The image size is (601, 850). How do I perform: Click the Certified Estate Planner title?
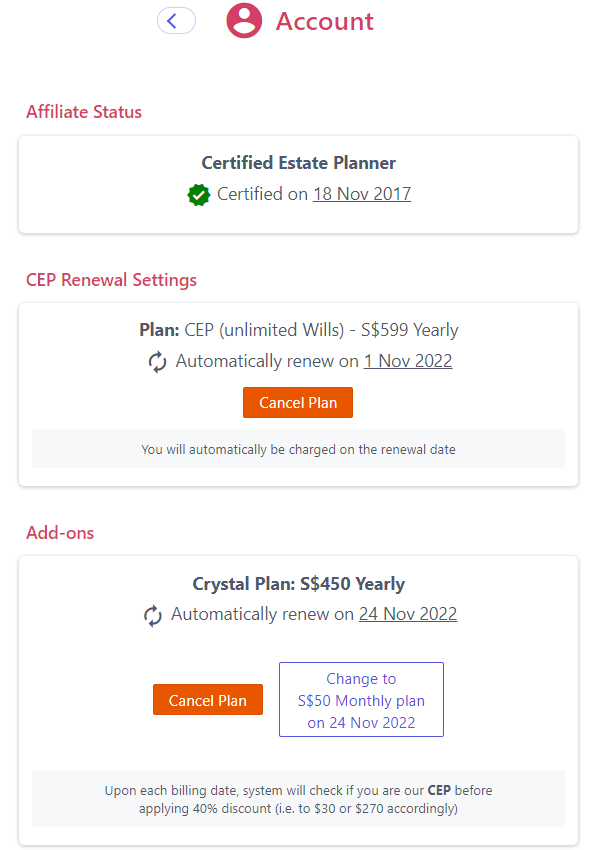298,162
